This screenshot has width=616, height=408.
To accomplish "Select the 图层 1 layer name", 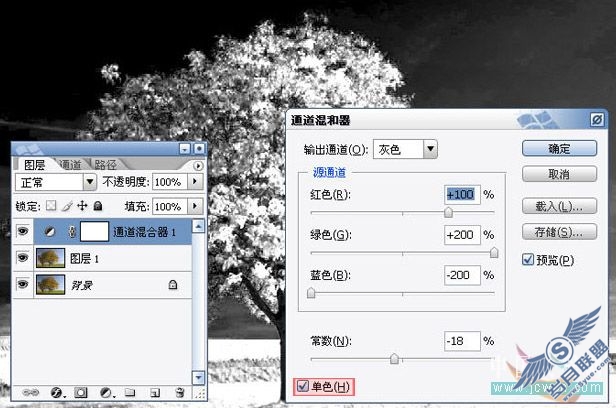I will tap(84, 258).
